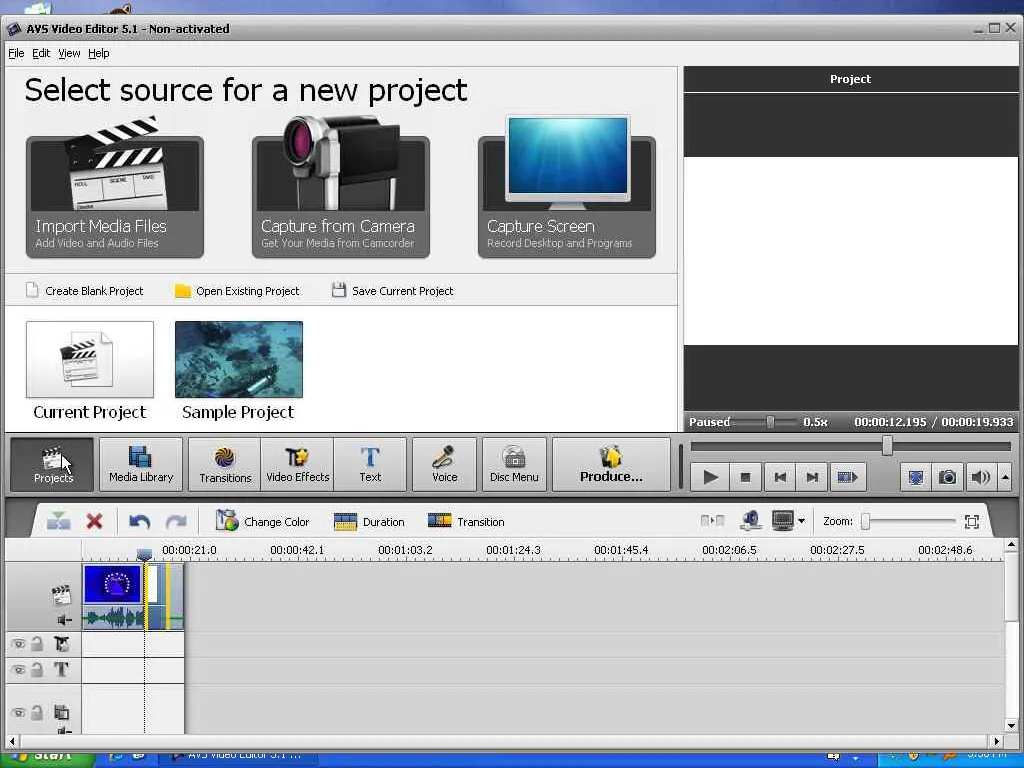This screenshot has width=1024, height=768.
Task: Open the Disc Menu panel
Action: click(x=515, y=464)
